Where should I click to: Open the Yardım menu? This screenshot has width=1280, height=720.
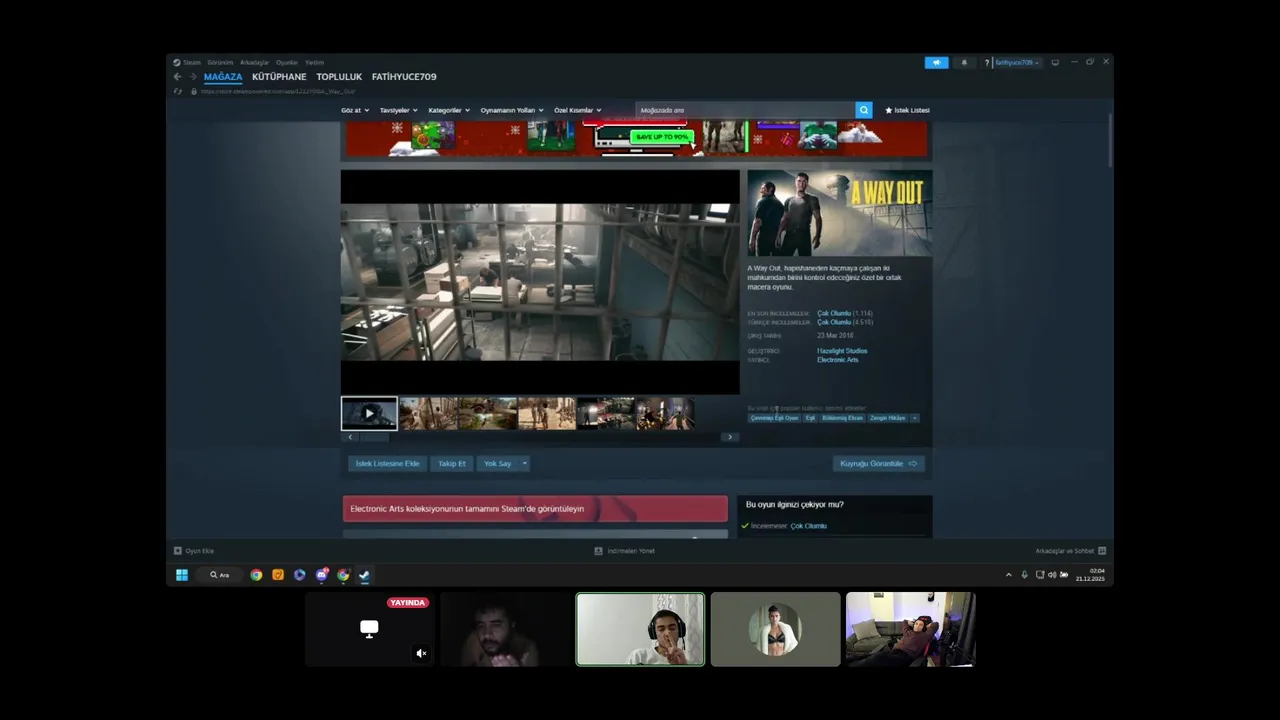click(314, 62)
